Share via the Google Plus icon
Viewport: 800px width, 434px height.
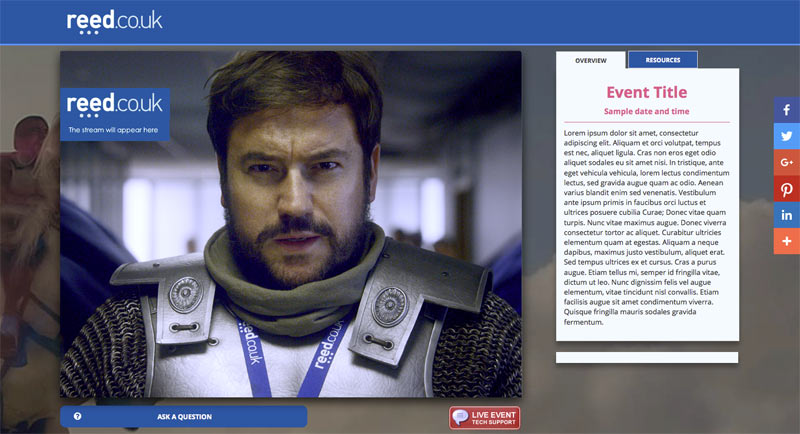click(787, 162)
